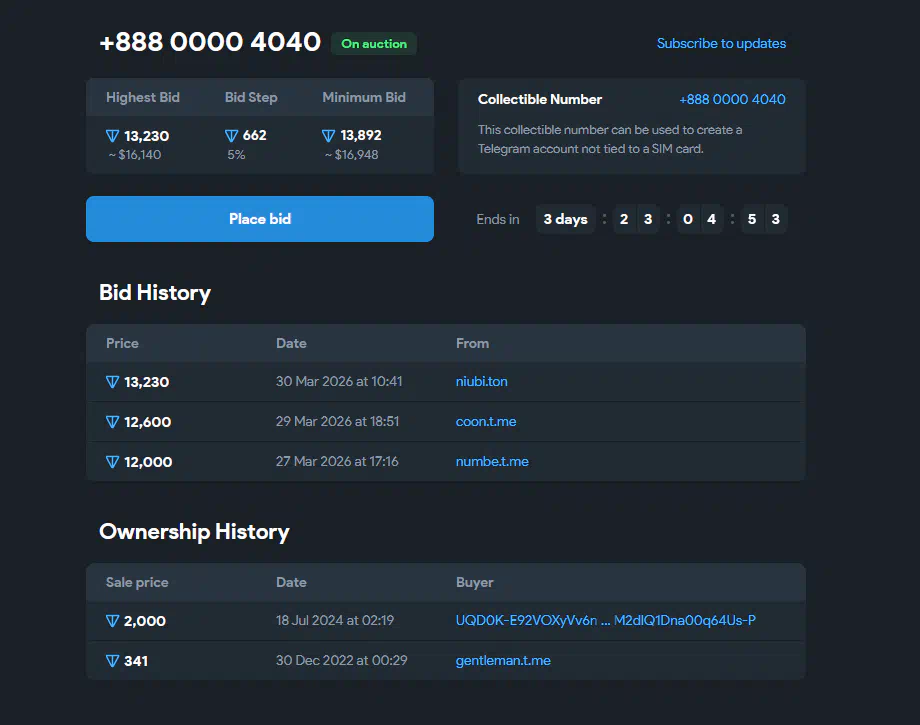Open coon.t.me bidder link

pyautogui.click(x=486, y=422)
